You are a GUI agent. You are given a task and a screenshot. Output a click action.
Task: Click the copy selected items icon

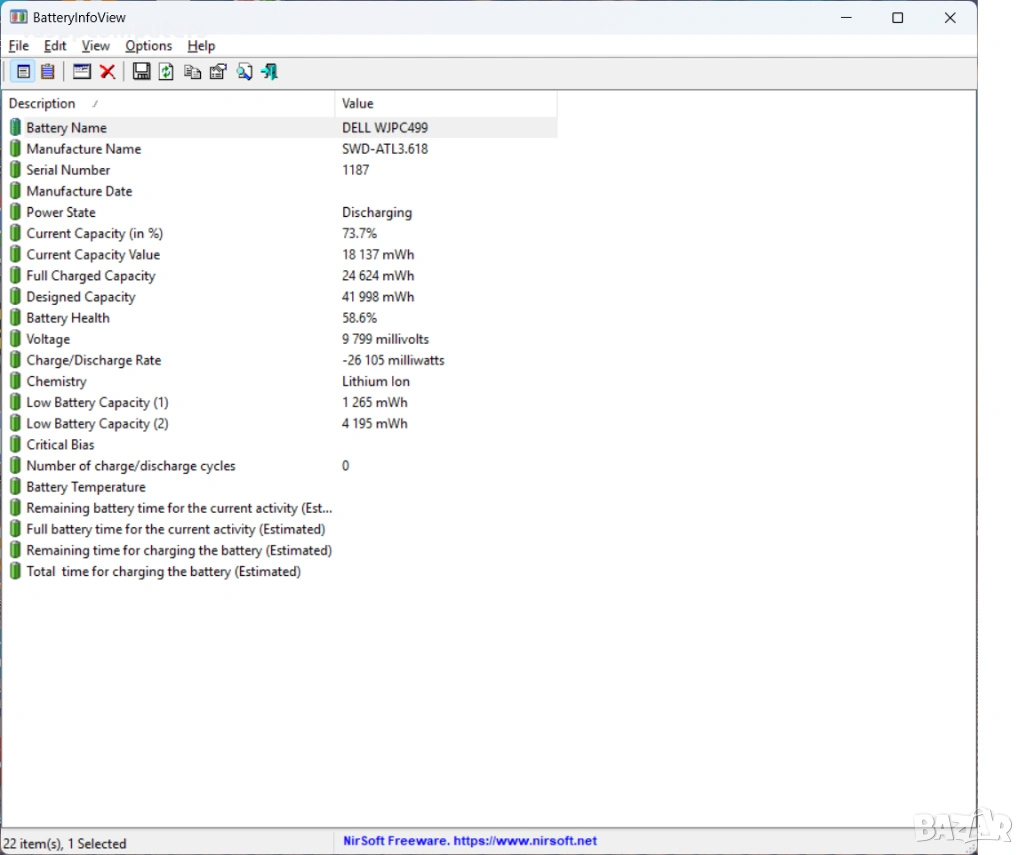point(193,72)
